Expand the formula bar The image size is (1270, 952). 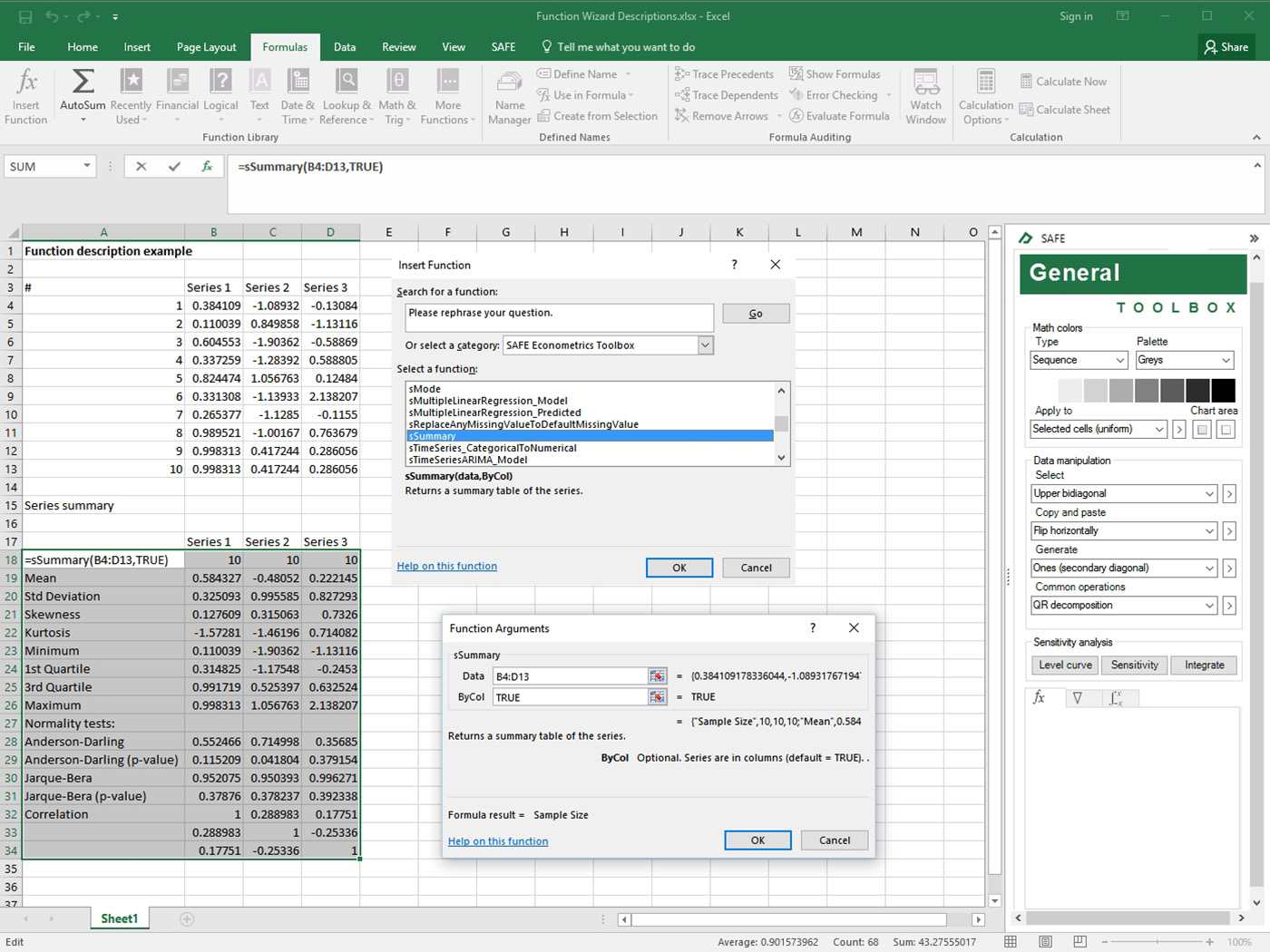tap(1257, 166)
